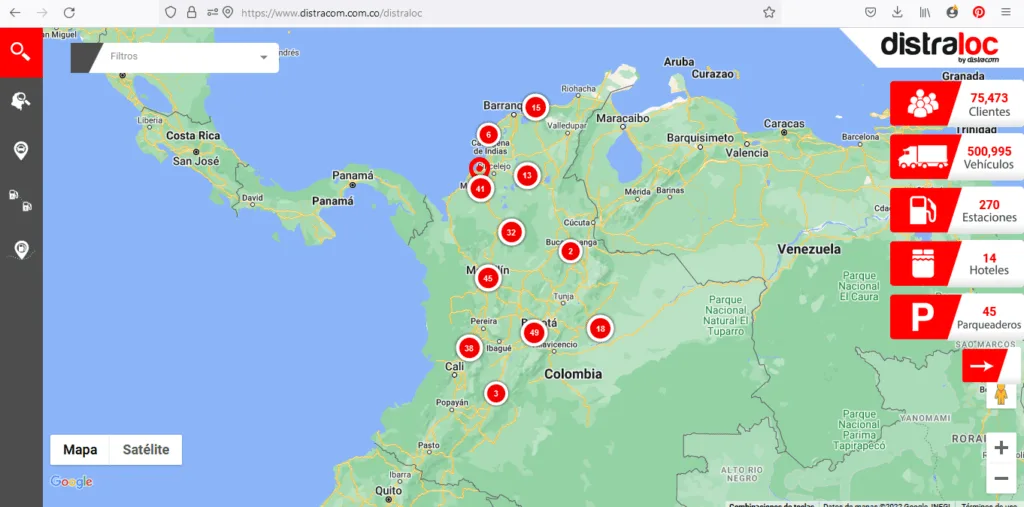
Task: Click the browser URL address field
Action: tap(480, 12)
